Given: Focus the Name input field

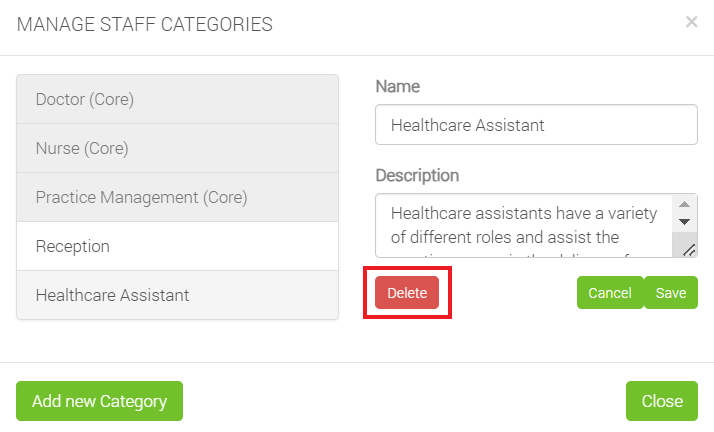Looking at the screenshot, I should 535,125.
